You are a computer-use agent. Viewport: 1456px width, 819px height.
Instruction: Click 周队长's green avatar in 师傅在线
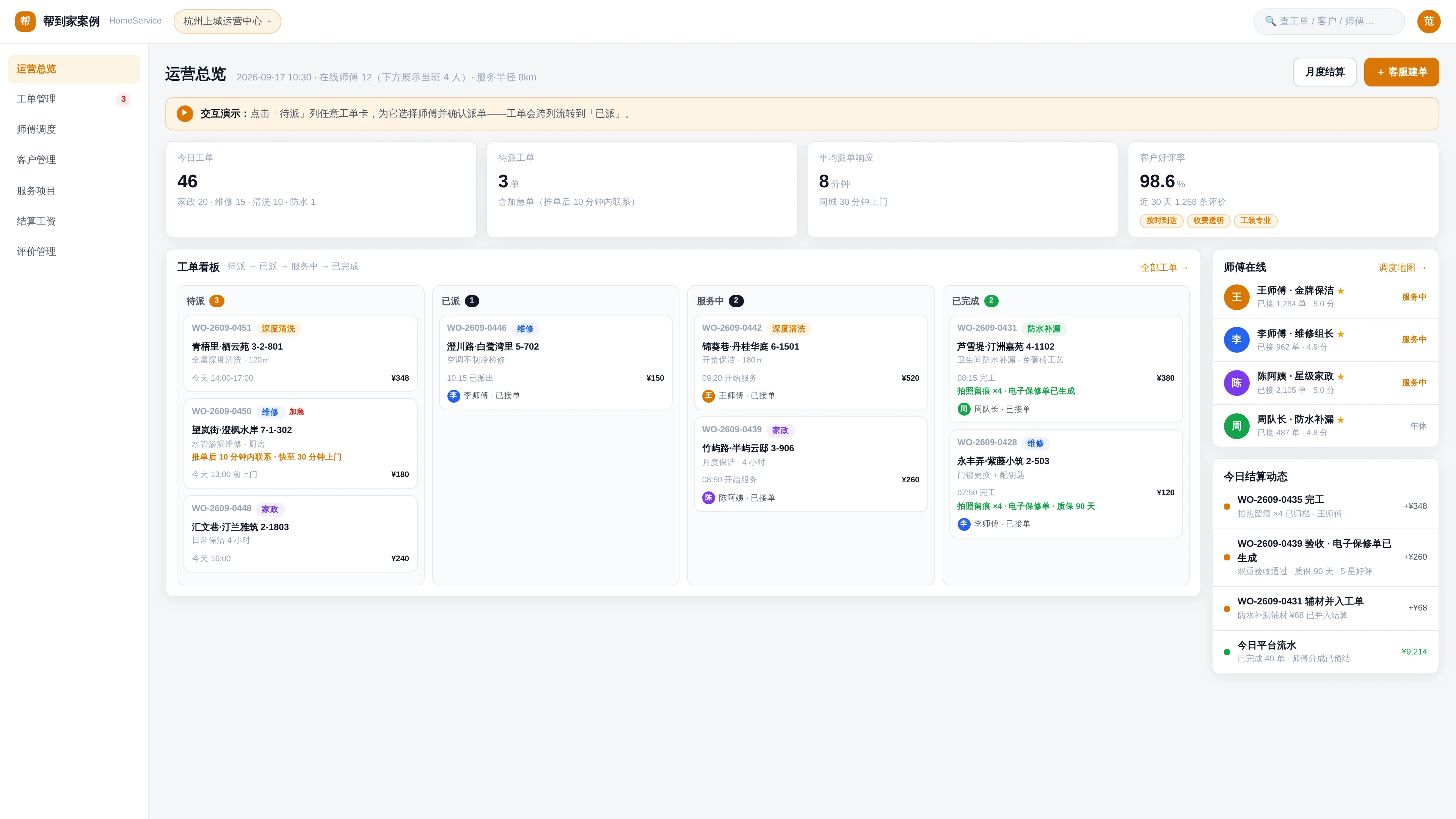pos(1236,425)
